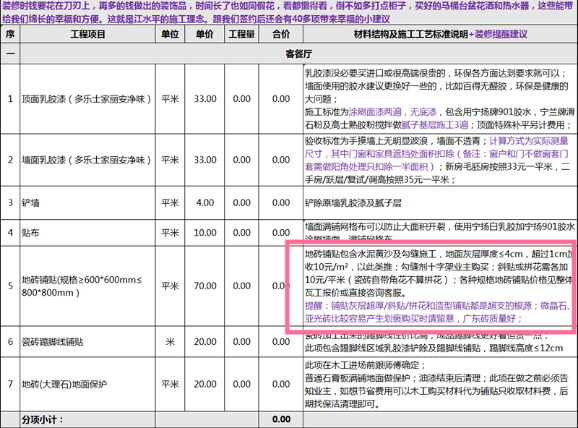This screenshot has height=428, width=578.
Task: Select the 单位 column header
Action: point(170,35)
